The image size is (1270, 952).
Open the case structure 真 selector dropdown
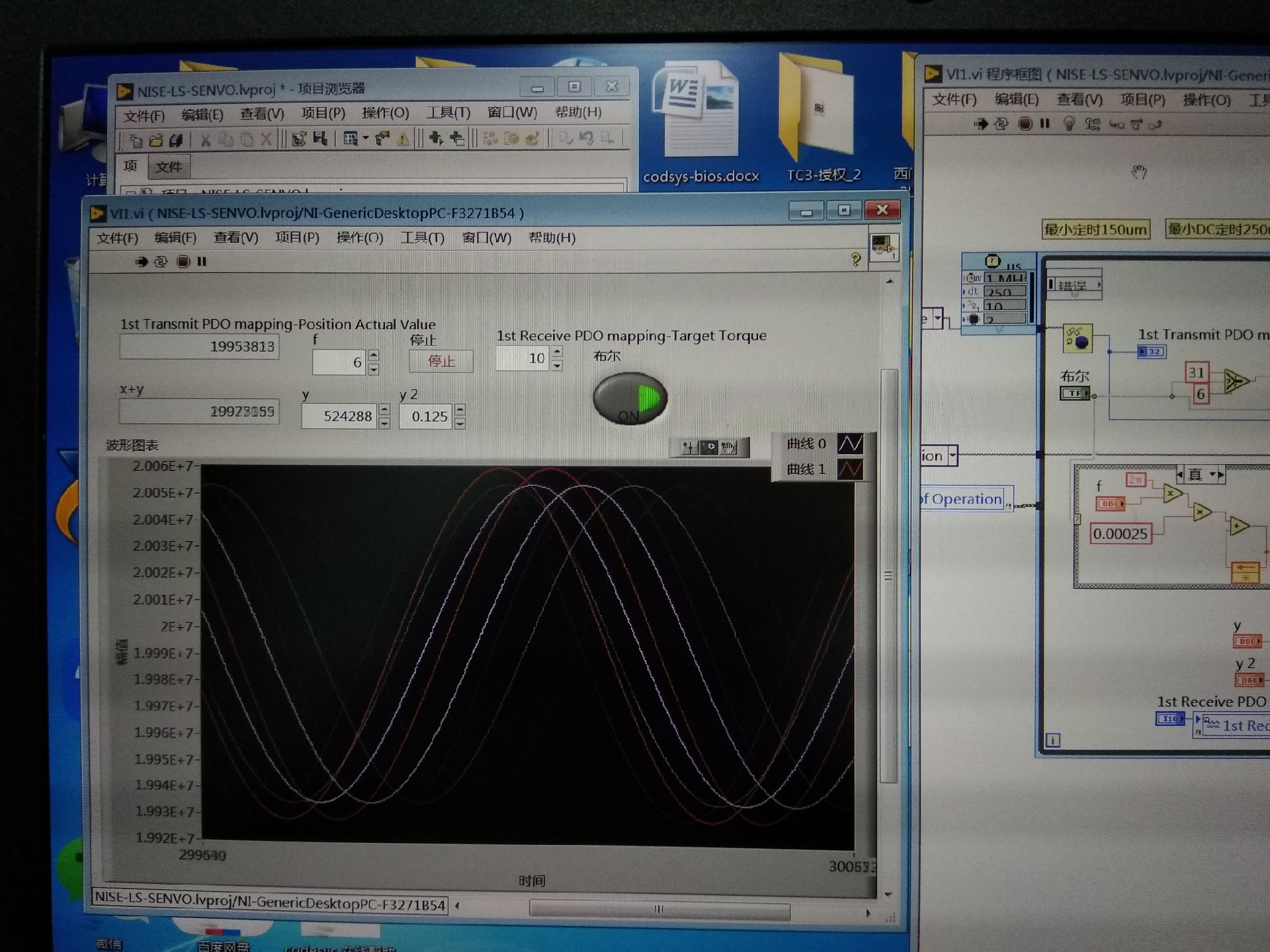tap(1214, 474)
